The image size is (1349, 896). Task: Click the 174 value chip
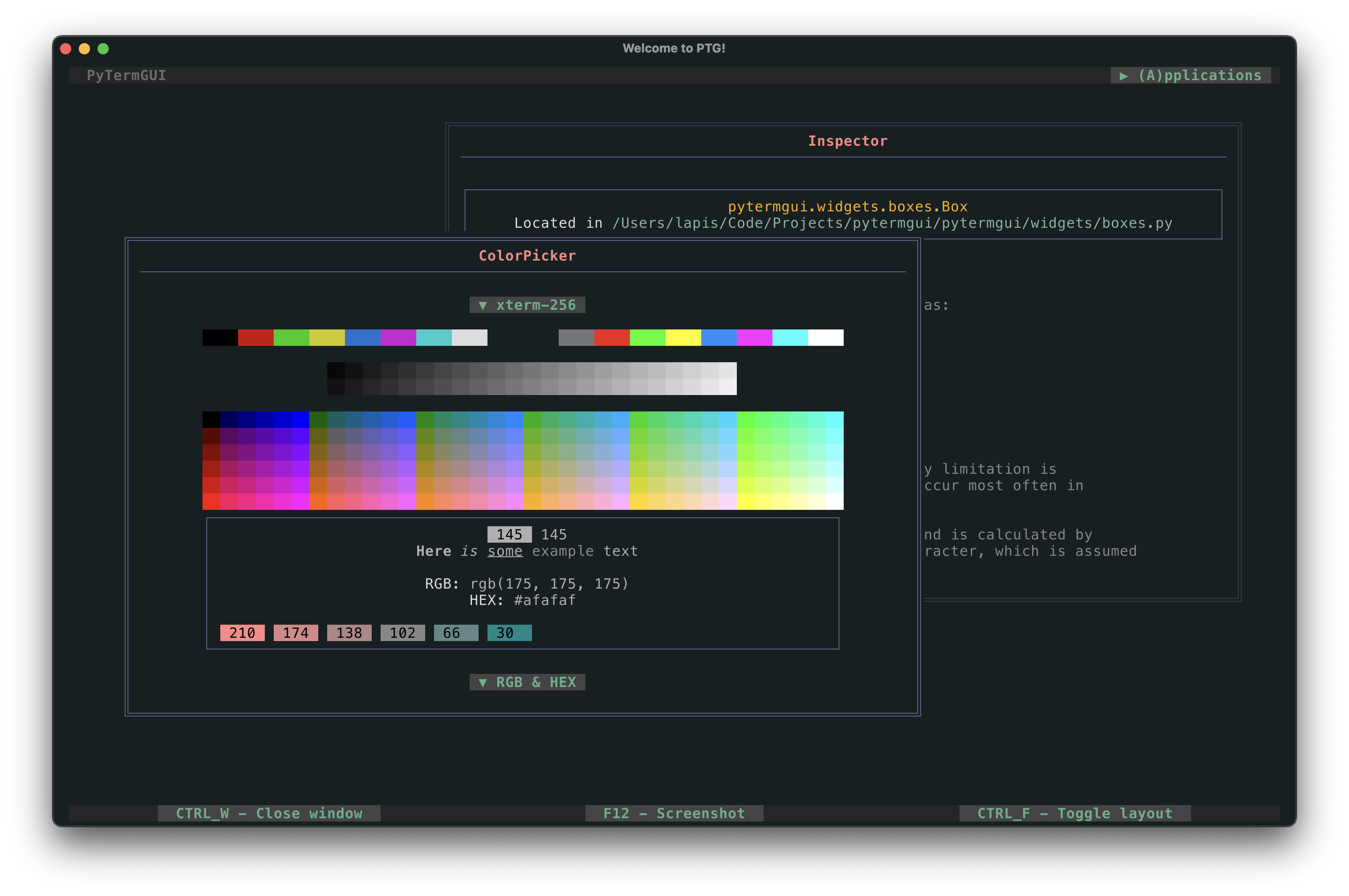click(295, 633)
